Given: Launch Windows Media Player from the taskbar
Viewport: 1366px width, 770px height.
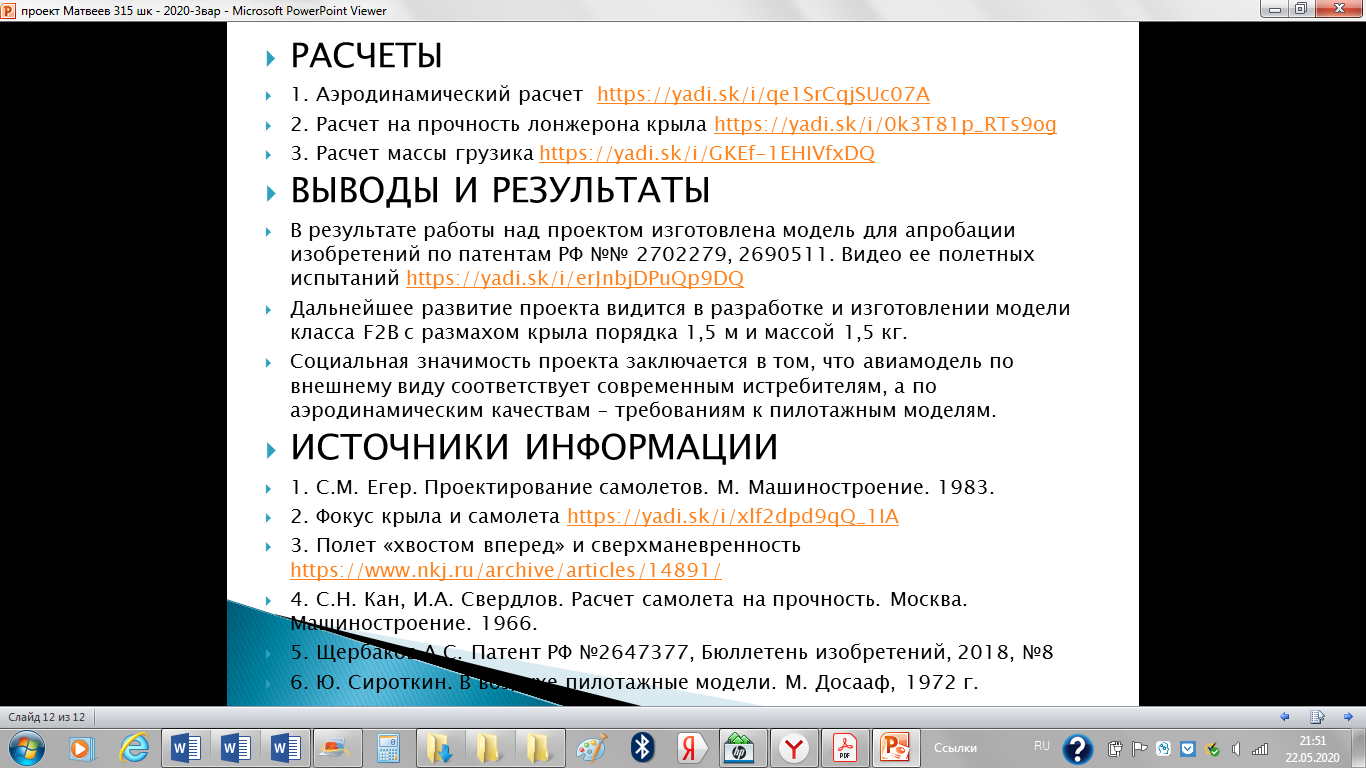Looking at the screenshot, I should coord(82,748).
